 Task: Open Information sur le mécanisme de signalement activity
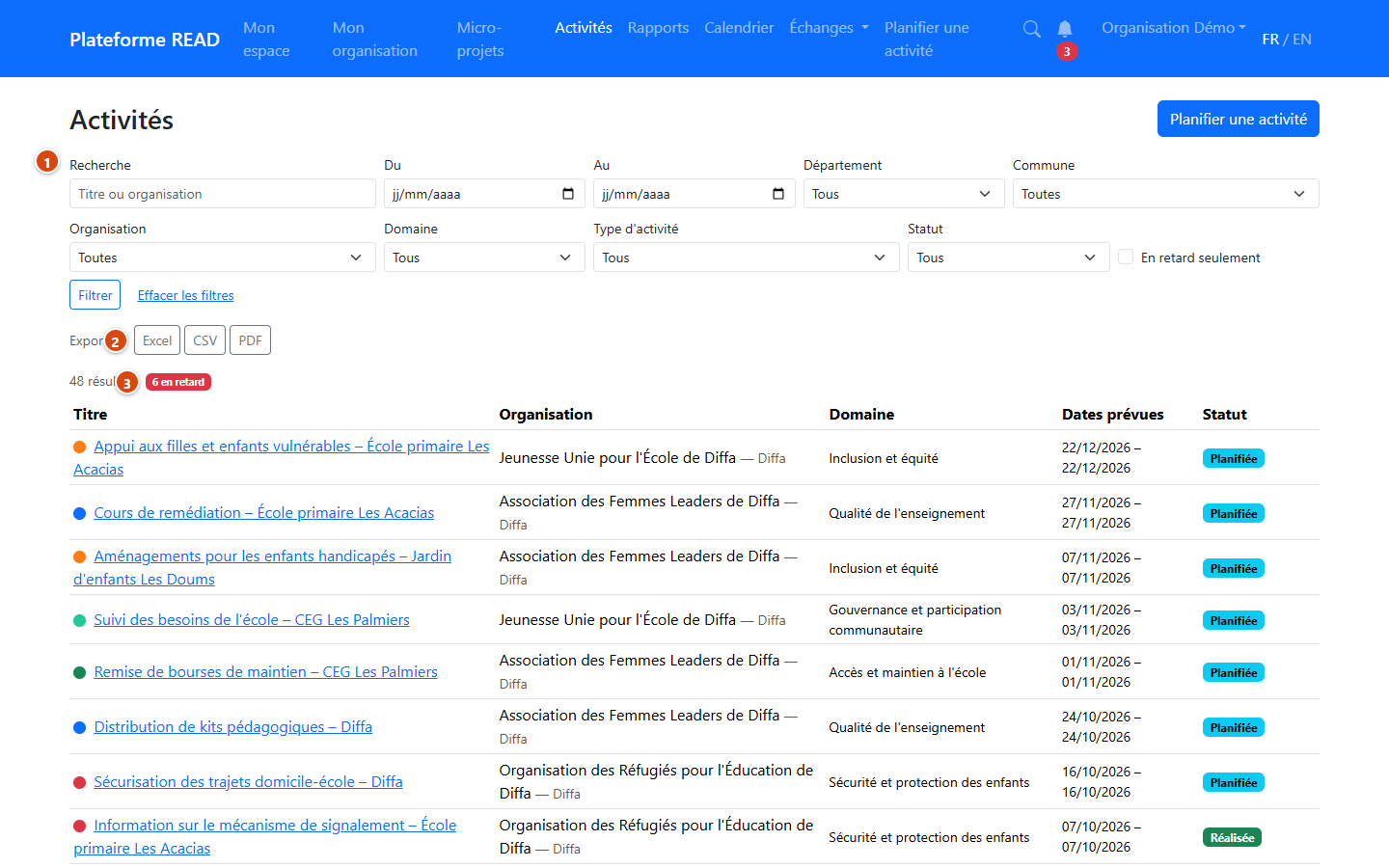pyautogui.click(x=265, y=836)
